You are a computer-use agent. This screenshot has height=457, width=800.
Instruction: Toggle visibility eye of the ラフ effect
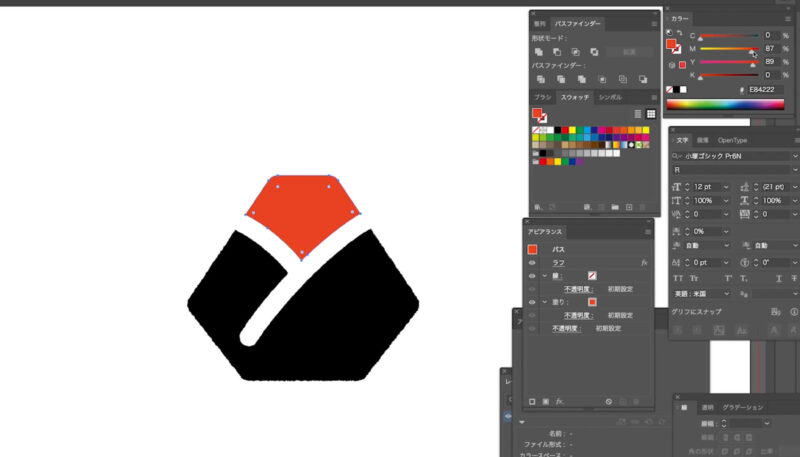coord(532,263)
